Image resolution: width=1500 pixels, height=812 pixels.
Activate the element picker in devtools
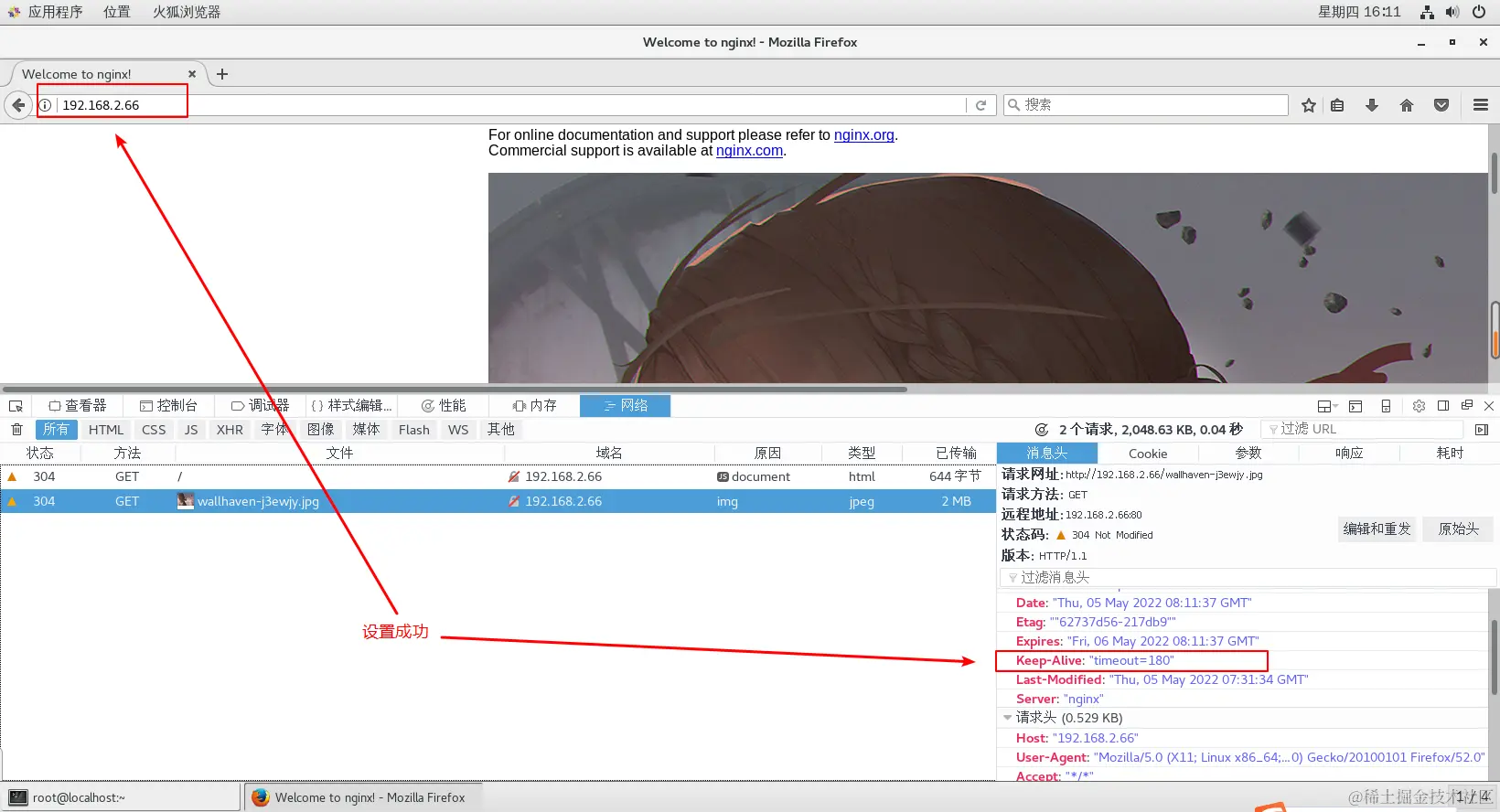coord(16,406)
